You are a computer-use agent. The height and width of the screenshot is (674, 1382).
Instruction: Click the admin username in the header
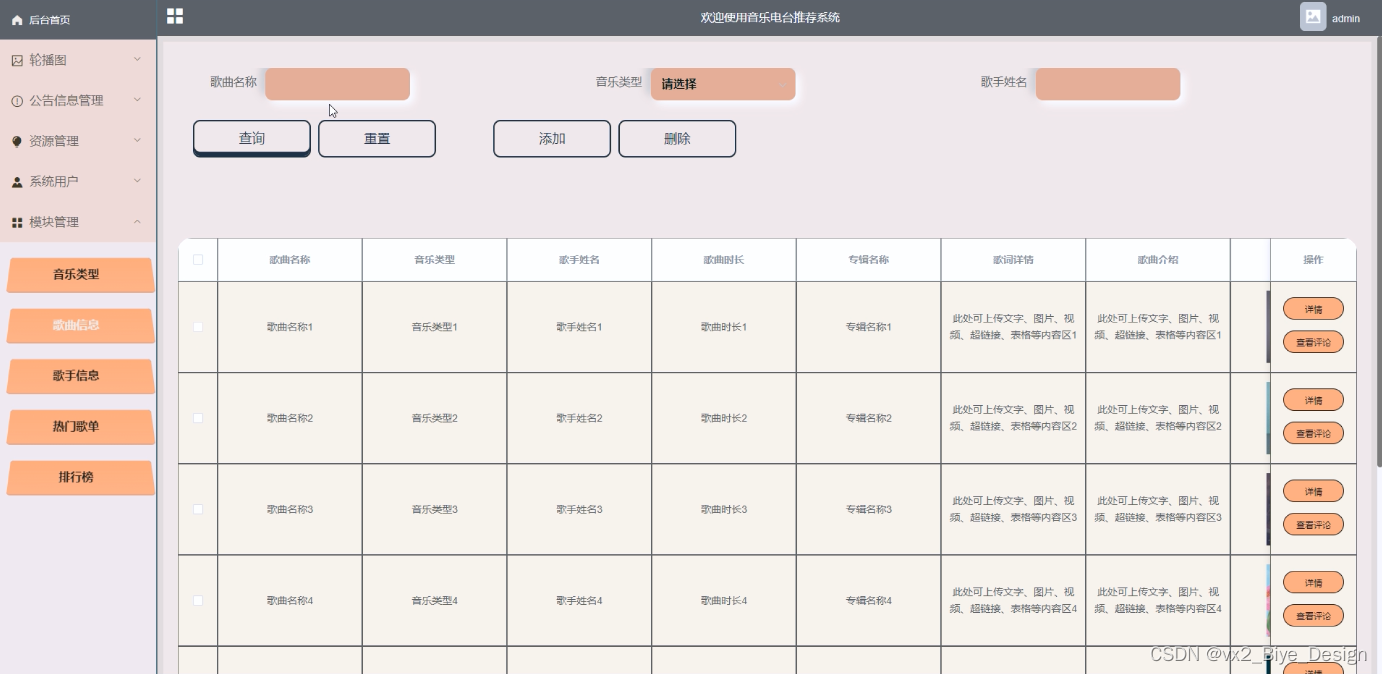click(x=1346, y=19)
